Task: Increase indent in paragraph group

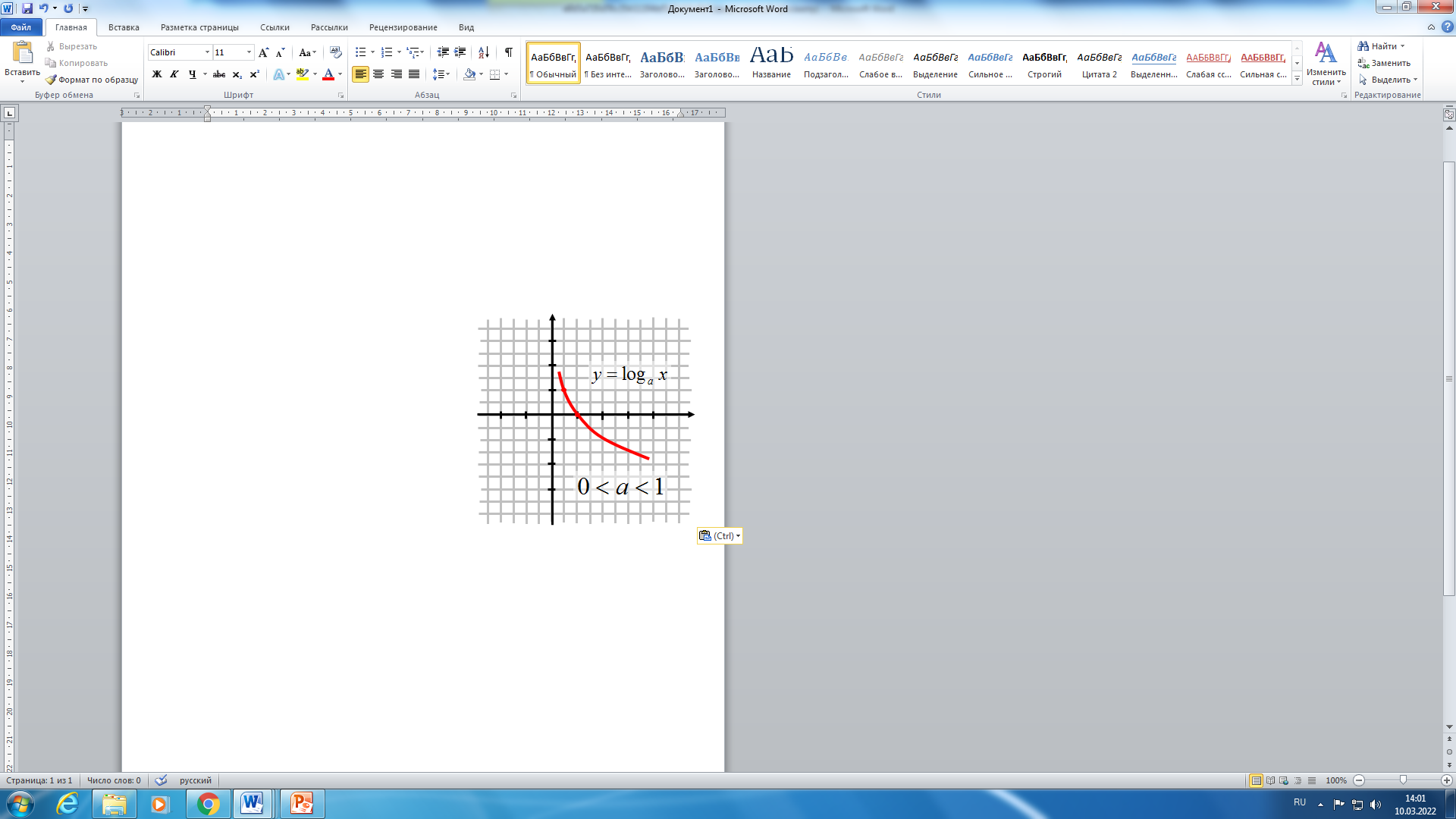Action: click(460, 52)
